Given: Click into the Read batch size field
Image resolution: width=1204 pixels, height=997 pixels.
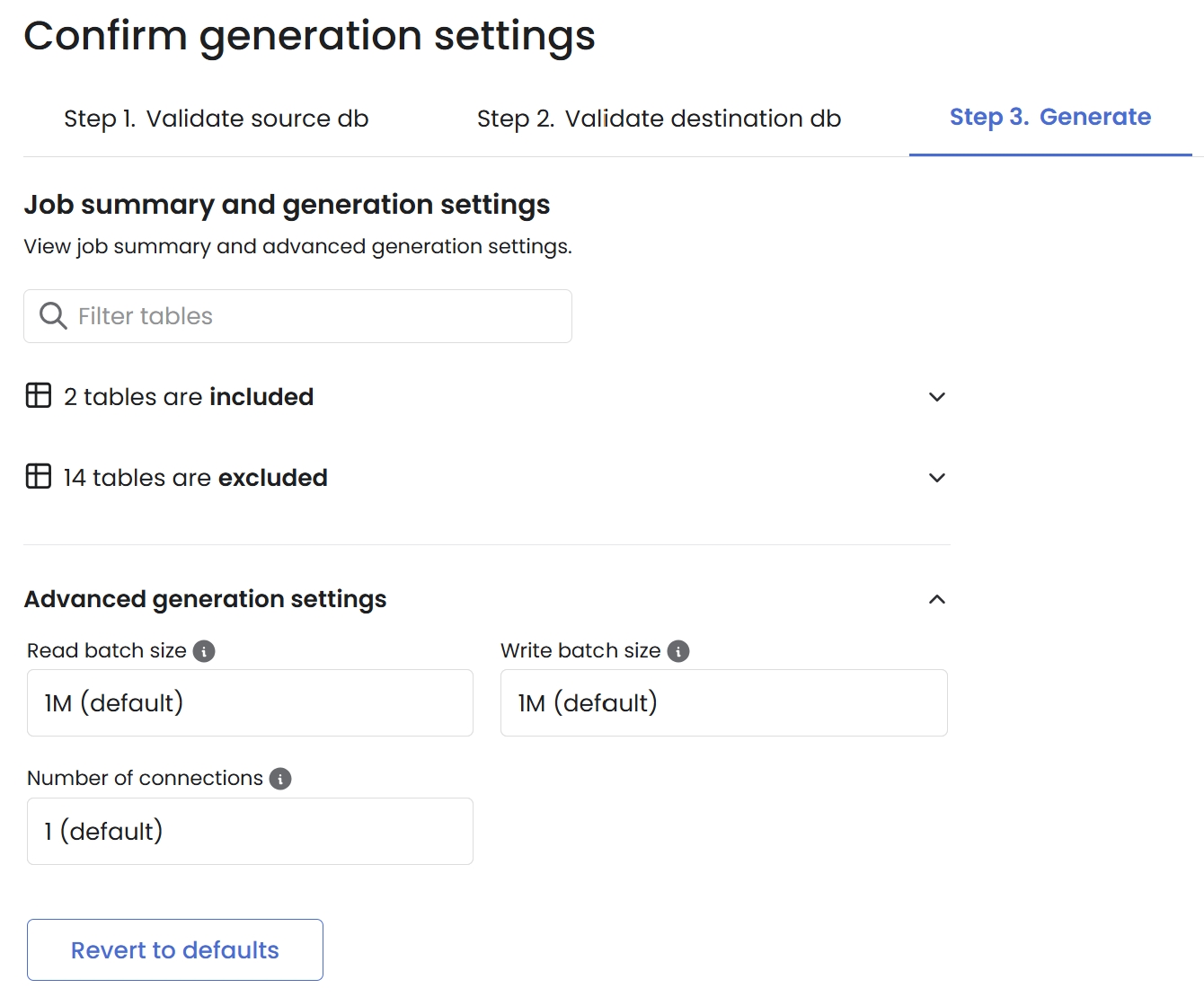Looking at the screenshot, I should pyautogui.click(x=250, y=702).
